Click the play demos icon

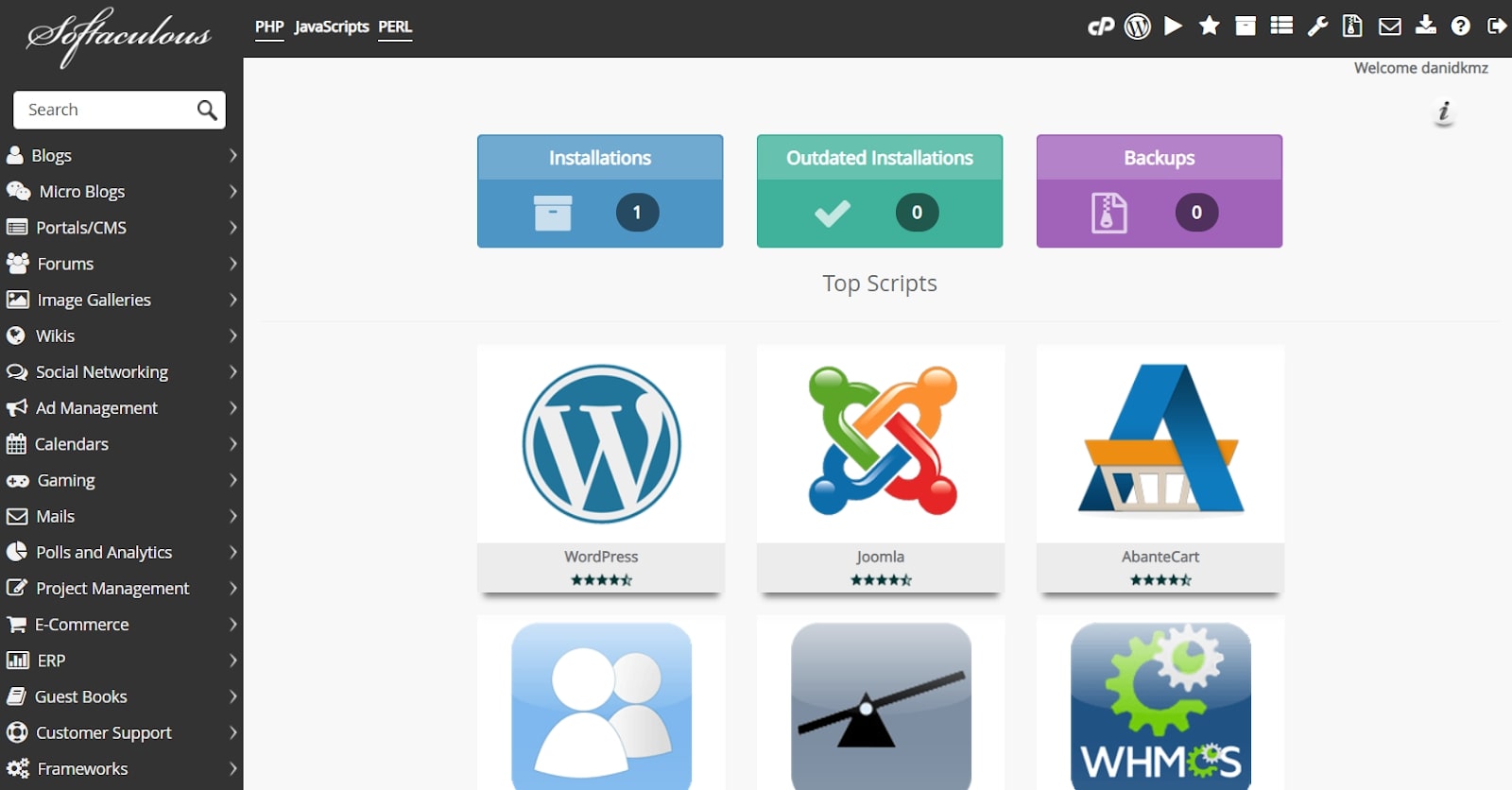coord(1174,26)
